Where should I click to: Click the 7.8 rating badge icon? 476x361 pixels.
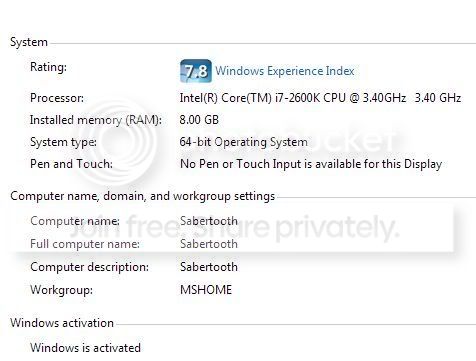click(196, 71)
